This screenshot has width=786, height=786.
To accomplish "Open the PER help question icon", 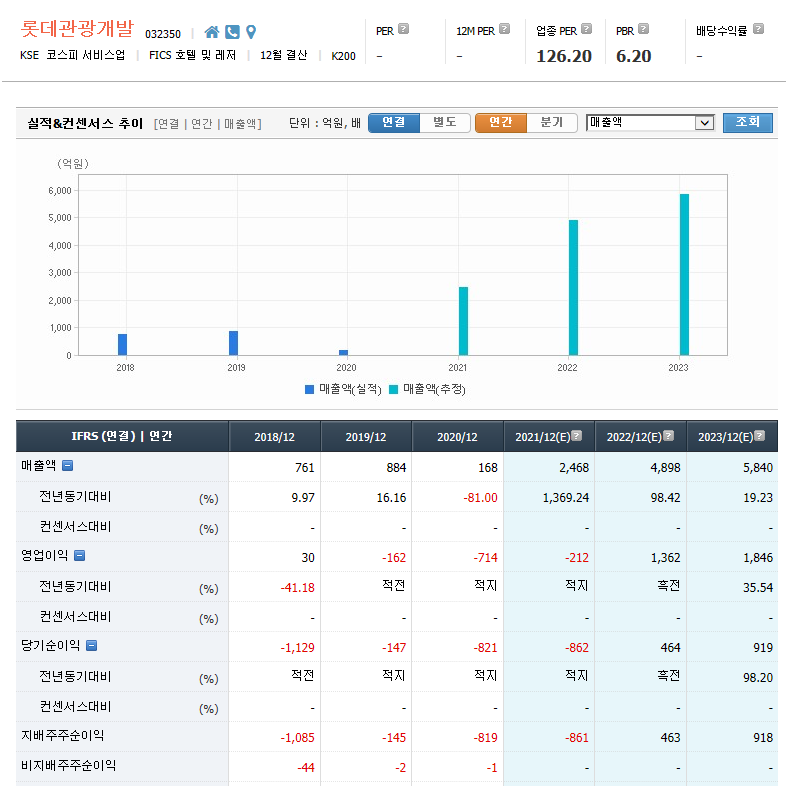I will [x=404, y=29].
